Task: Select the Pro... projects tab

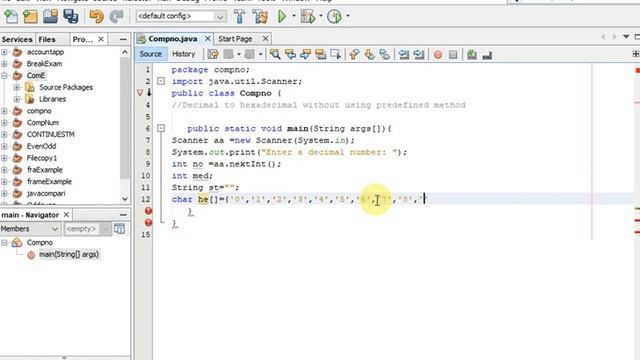Action: [83, 39]
